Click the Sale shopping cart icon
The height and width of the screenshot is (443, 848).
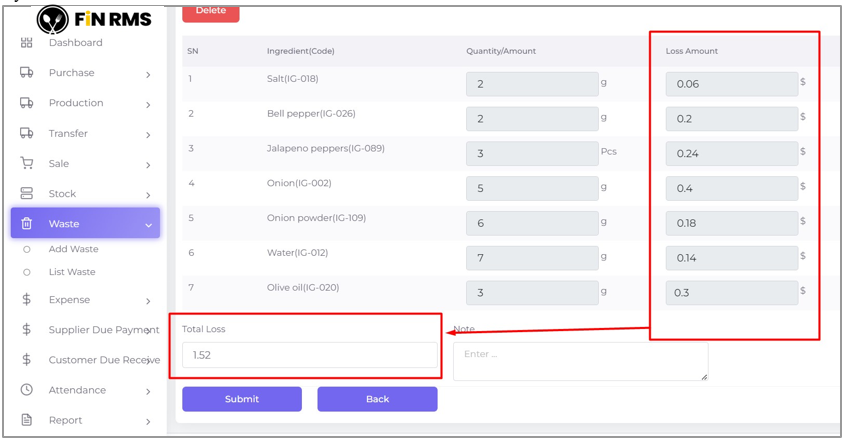[27, 164]
